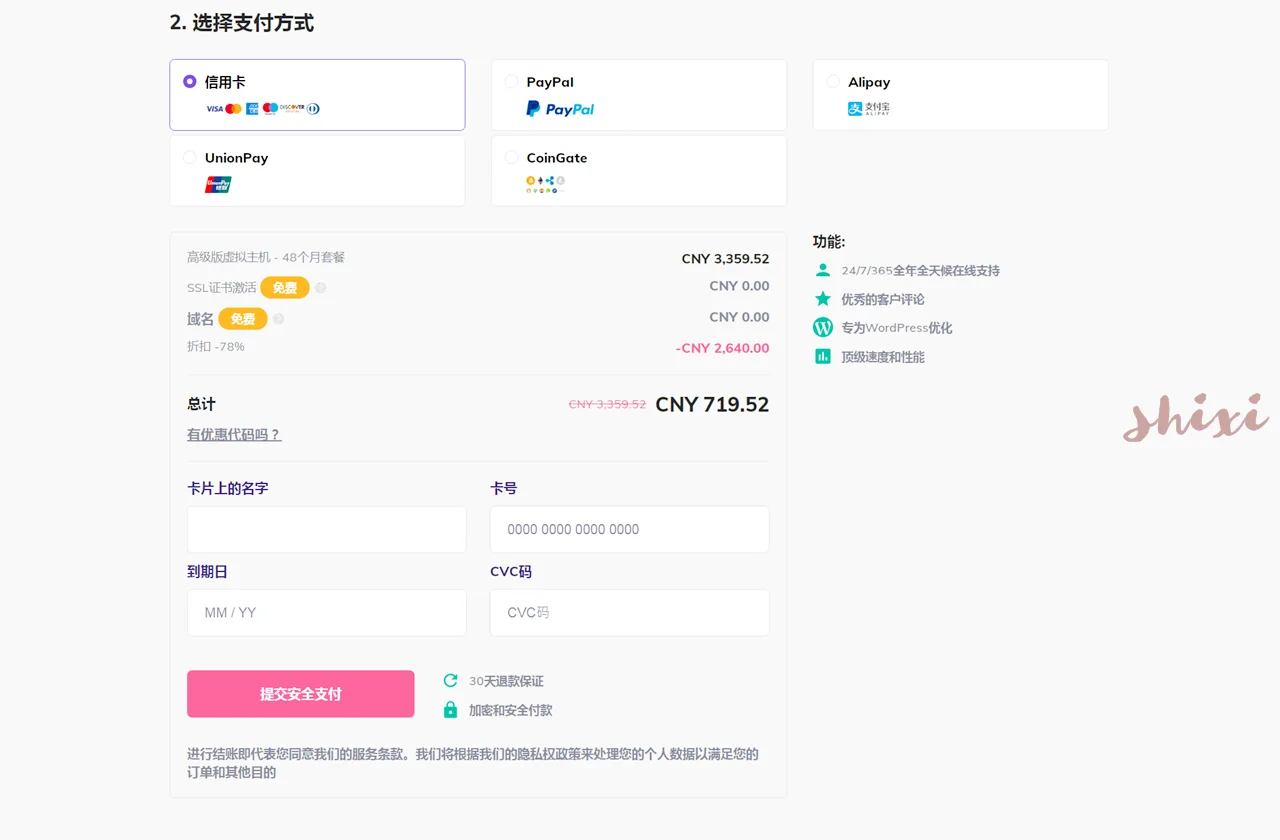Submit payment with 提交安全支付 button

301,694
